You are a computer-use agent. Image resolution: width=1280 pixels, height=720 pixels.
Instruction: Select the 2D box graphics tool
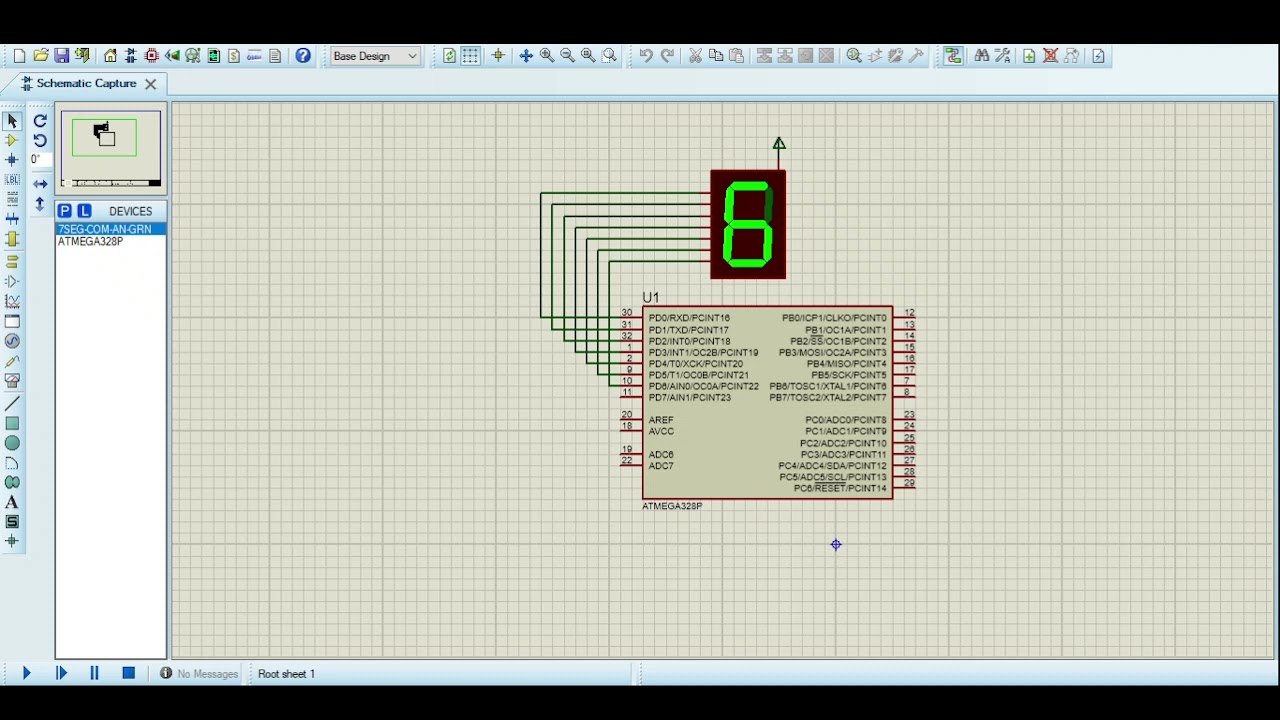tap(12, 423)
